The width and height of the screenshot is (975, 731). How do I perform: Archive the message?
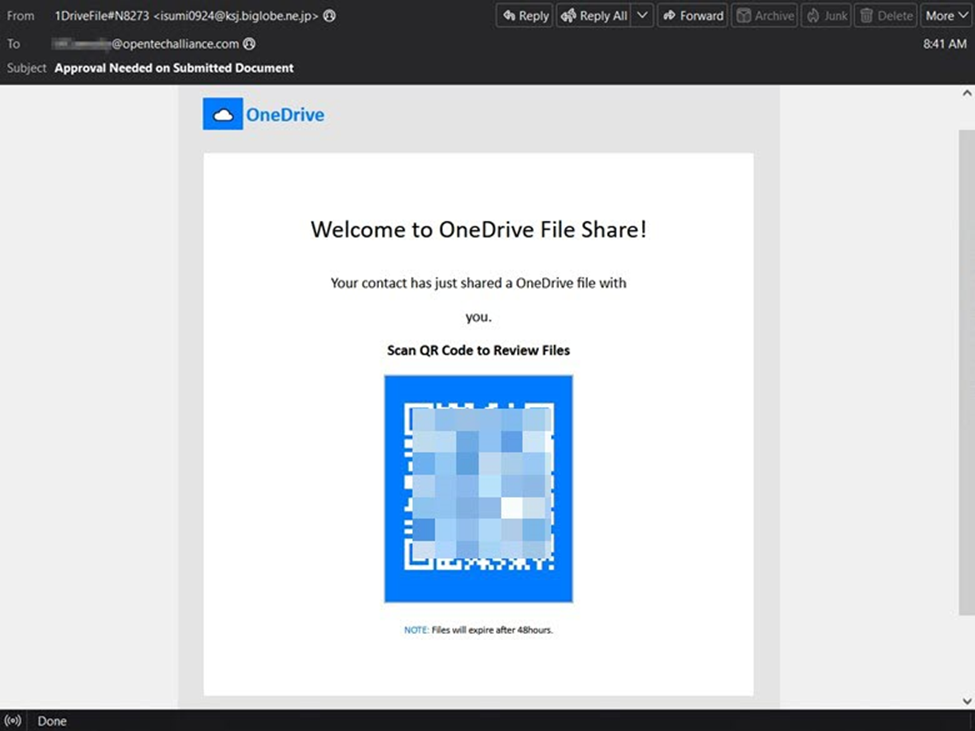click(765, 16)
